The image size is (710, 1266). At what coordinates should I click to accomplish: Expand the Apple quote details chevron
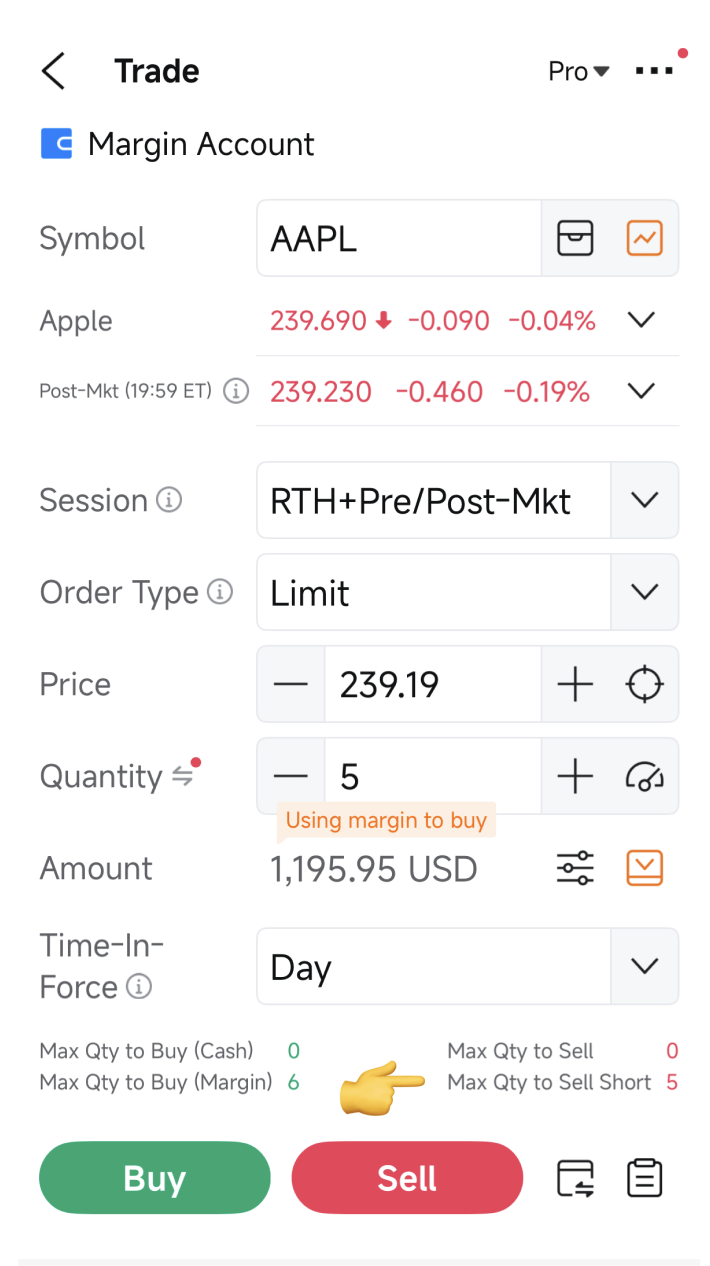[640, 320]
